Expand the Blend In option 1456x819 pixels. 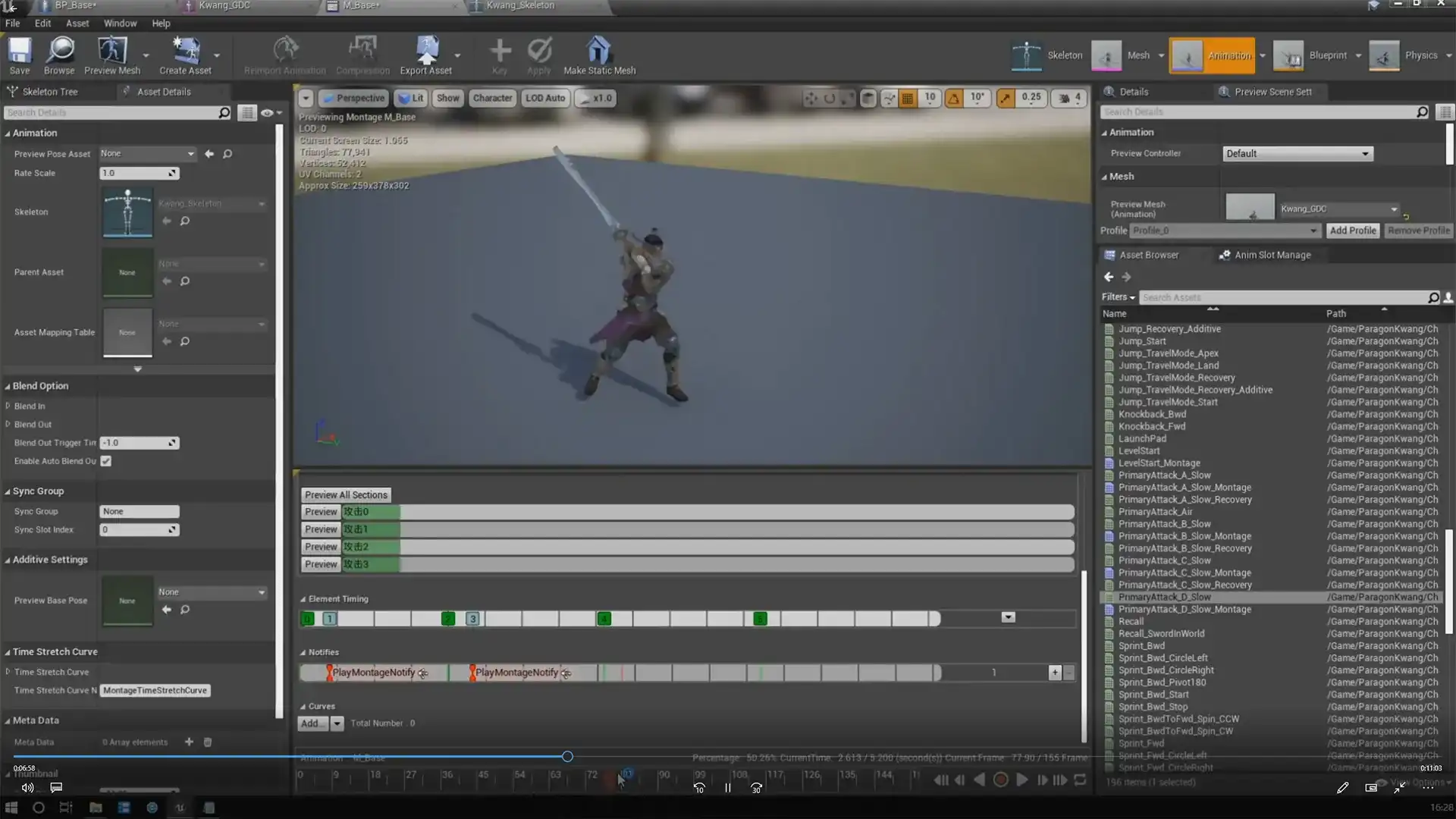point(8,406)
